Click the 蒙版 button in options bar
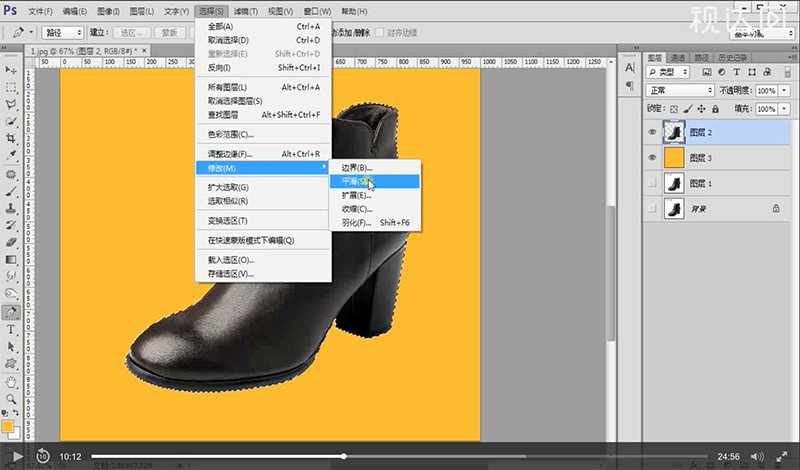This screenshot has height=470, width=800. (x=169, y=33)
